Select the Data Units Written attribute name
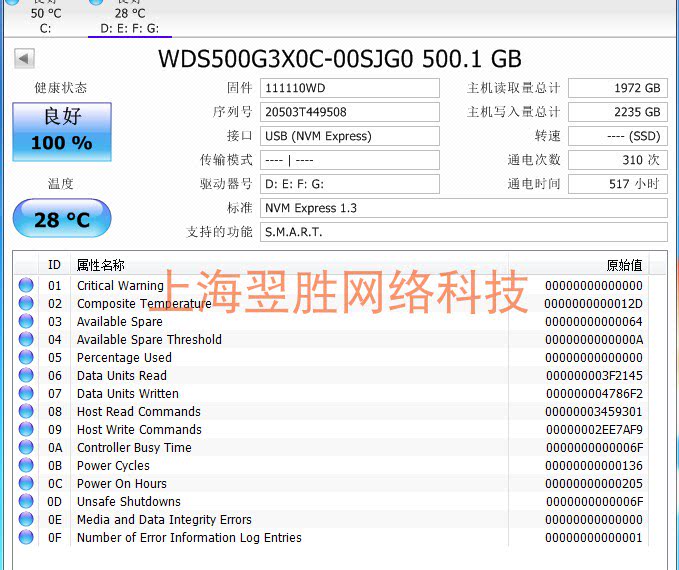 coord(128,394)
